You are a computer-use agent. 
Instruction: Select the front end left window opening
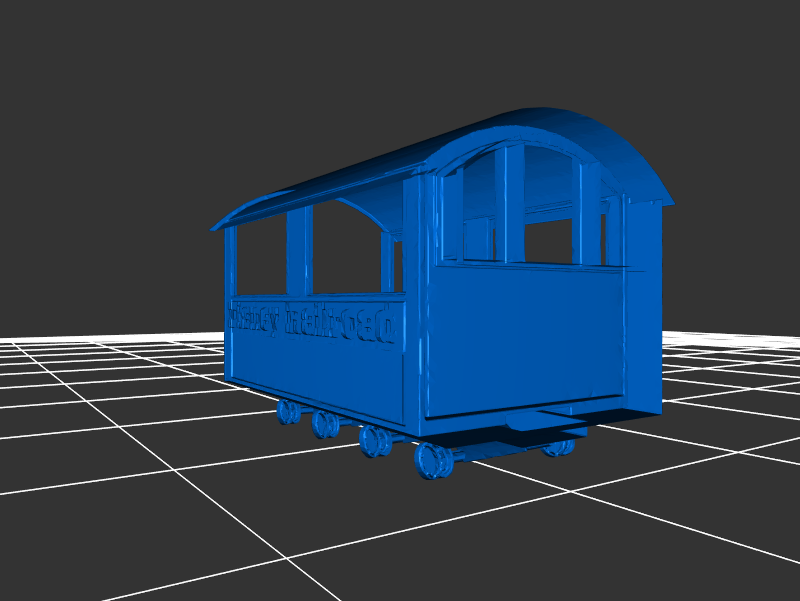coord(478,210)
